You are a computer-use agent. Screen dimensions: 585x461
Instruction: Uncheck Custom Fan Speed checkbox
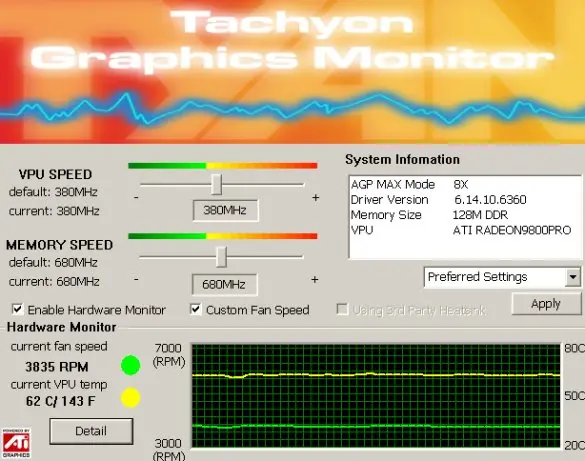click(196, 309)
